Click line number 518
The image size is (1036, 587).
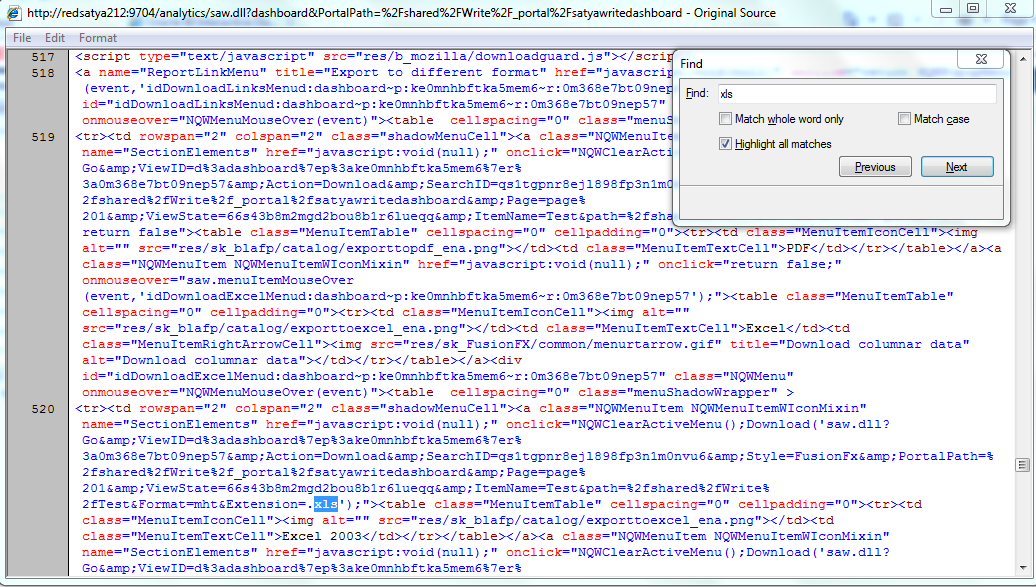43,73
